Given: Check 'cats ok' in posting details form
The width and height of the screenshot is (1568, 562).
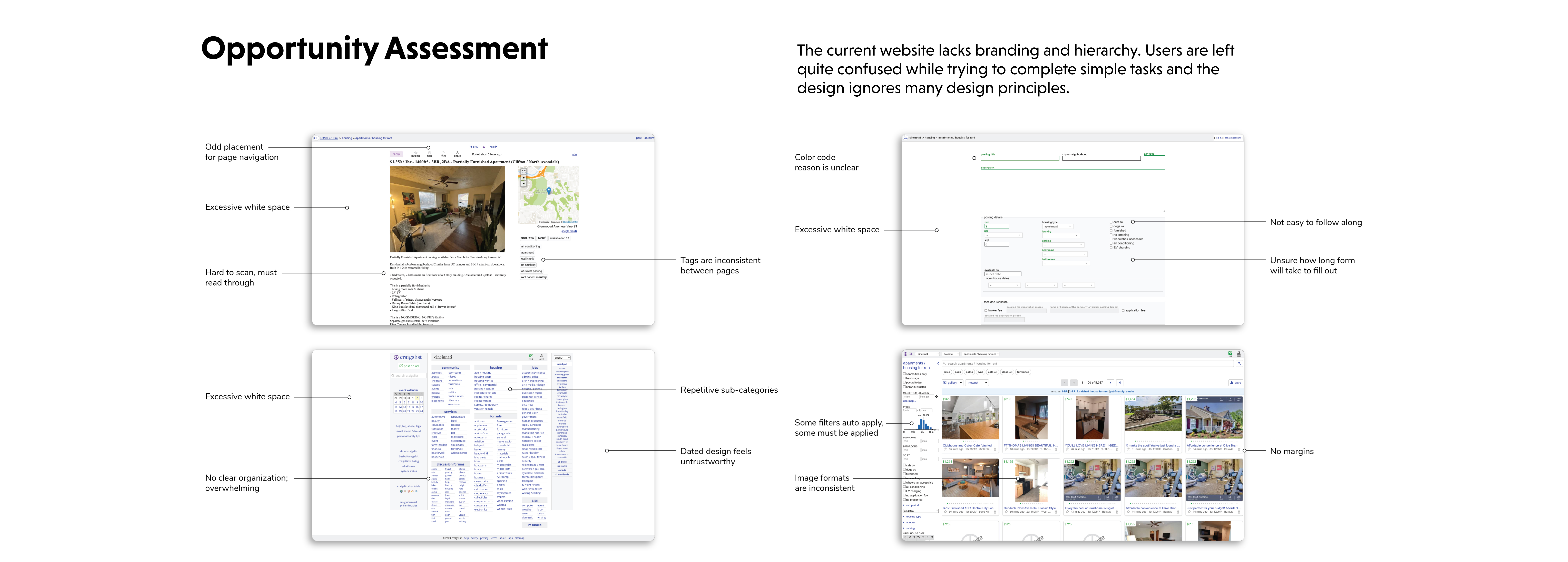Looking at the screenshot, I should (x=1111, y=222).
